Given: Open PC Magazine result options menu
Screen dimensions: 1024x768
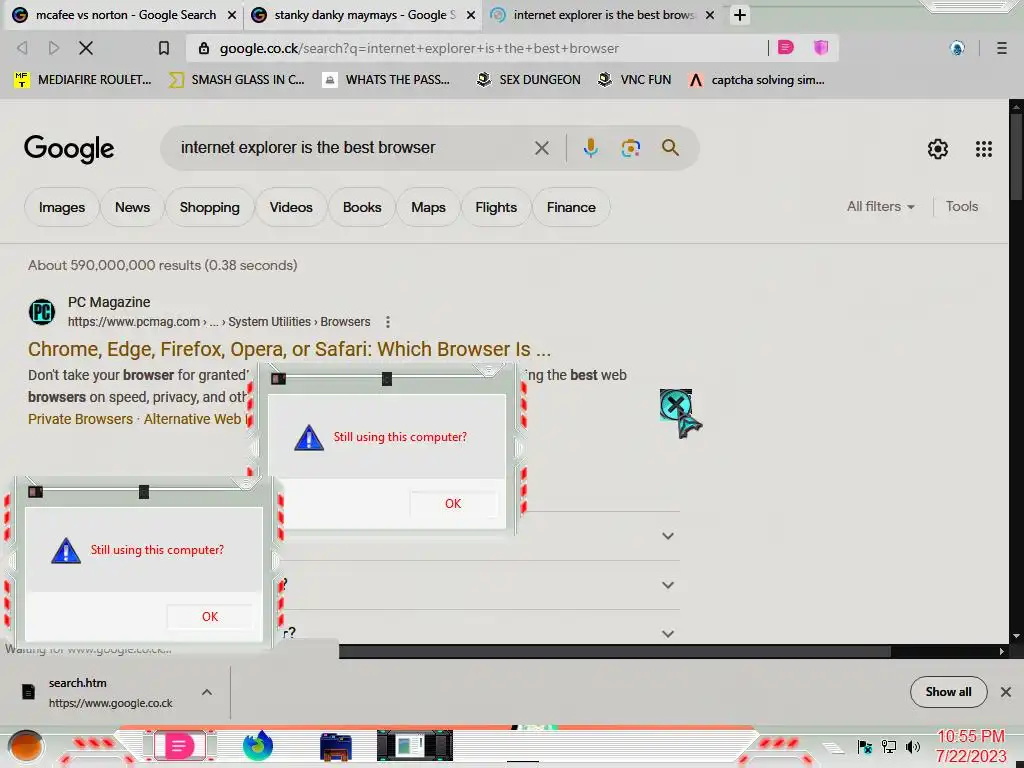Looking at the screenshot, I should point(388,322).
